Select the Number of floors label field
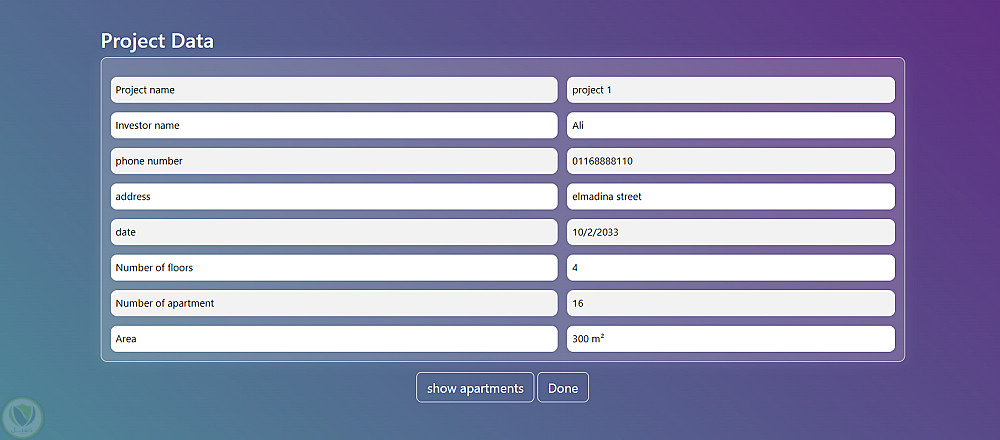This screenshot has width=1000, height=440. coord(333,268)
